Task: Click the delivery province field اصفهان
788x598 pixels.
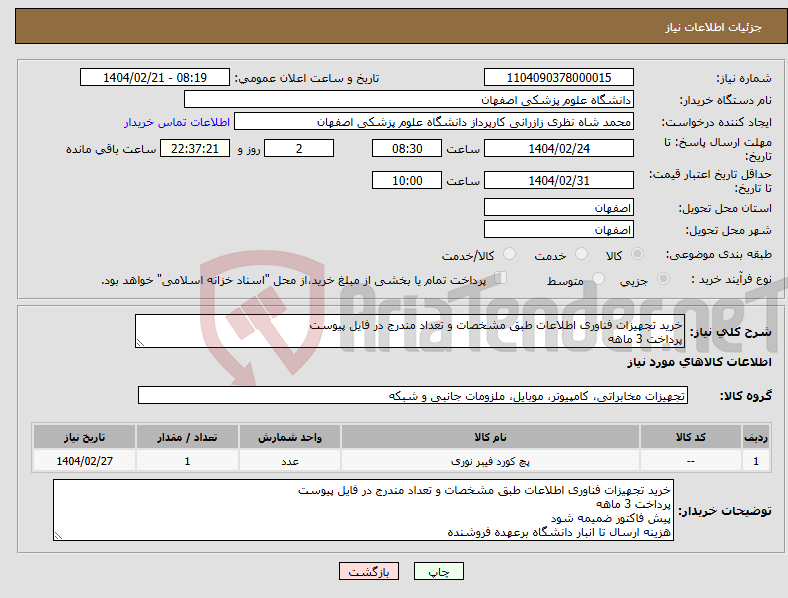Action: (559, 207)
